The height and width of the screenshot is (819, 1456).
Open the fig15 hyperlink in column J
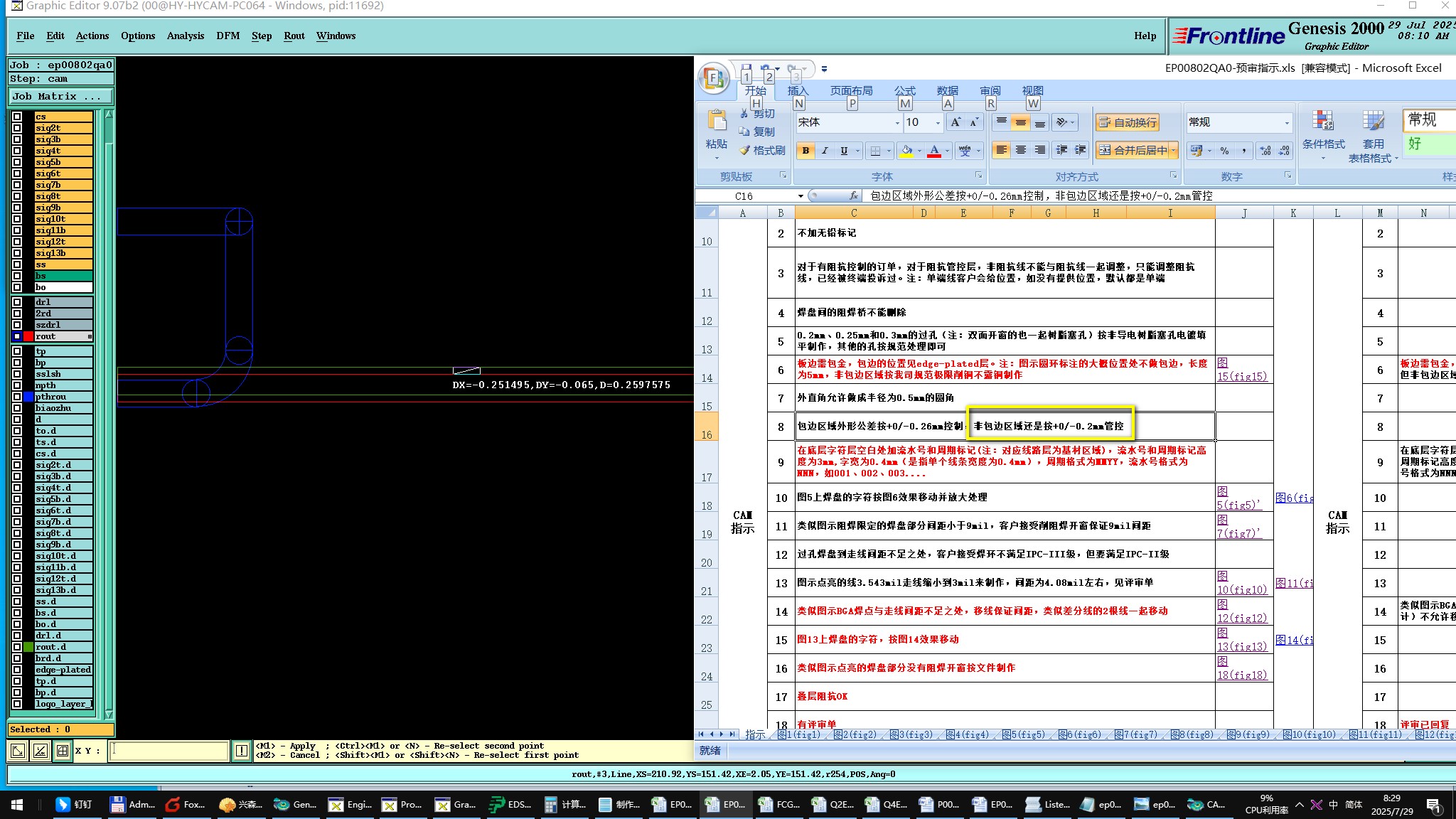point(1241,376)
